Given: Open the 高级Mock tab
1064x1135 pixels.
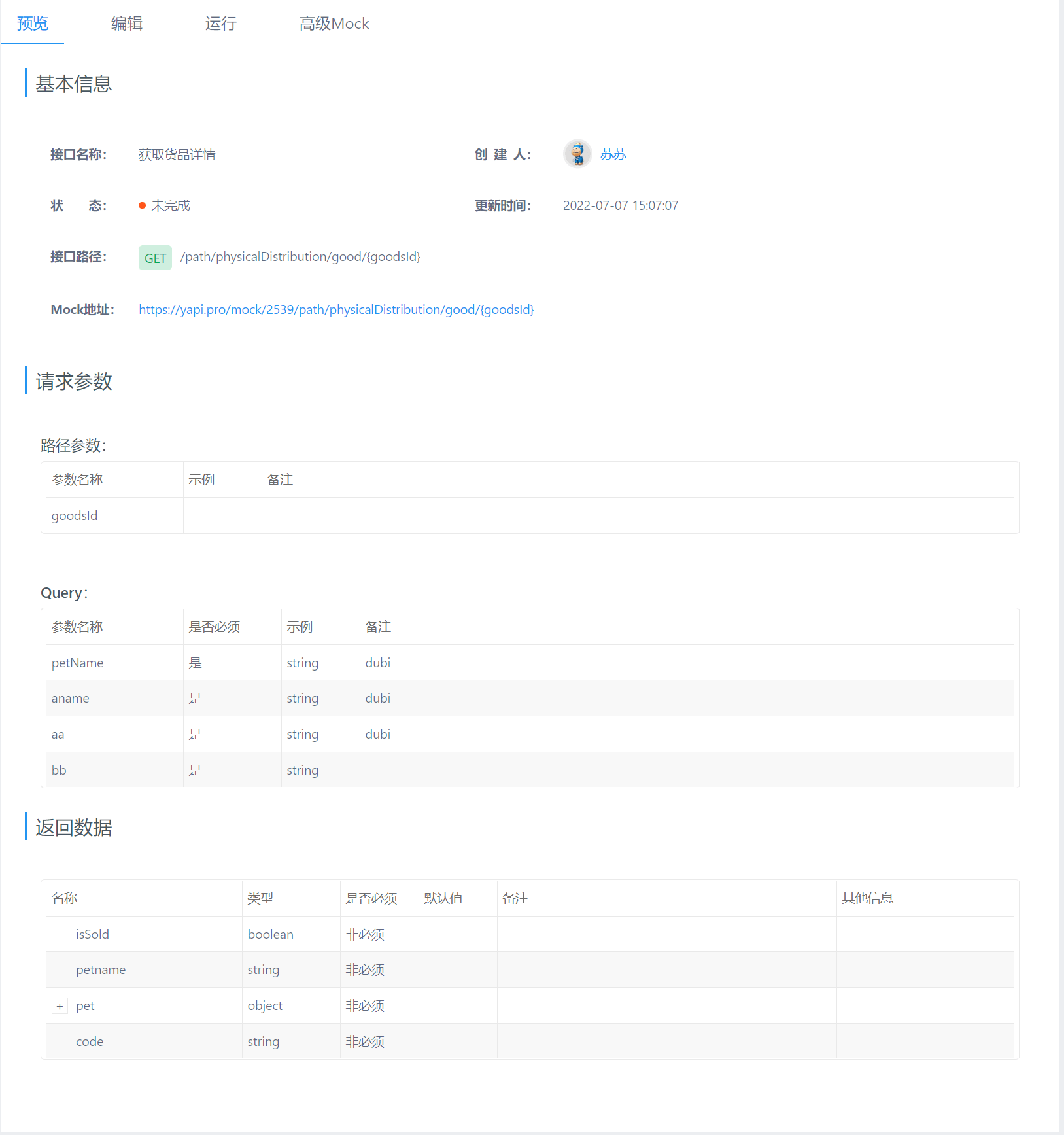Looking at the screenshot, I should tap(334, 23).
